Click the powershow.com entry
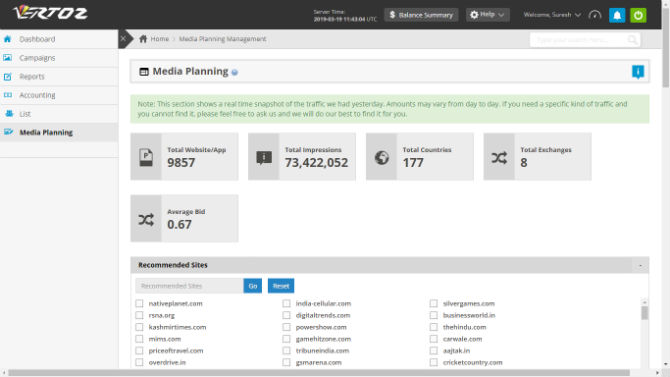The height and width of the screenshot is (377, 670). pyautogui.click(x=321, y=327)
